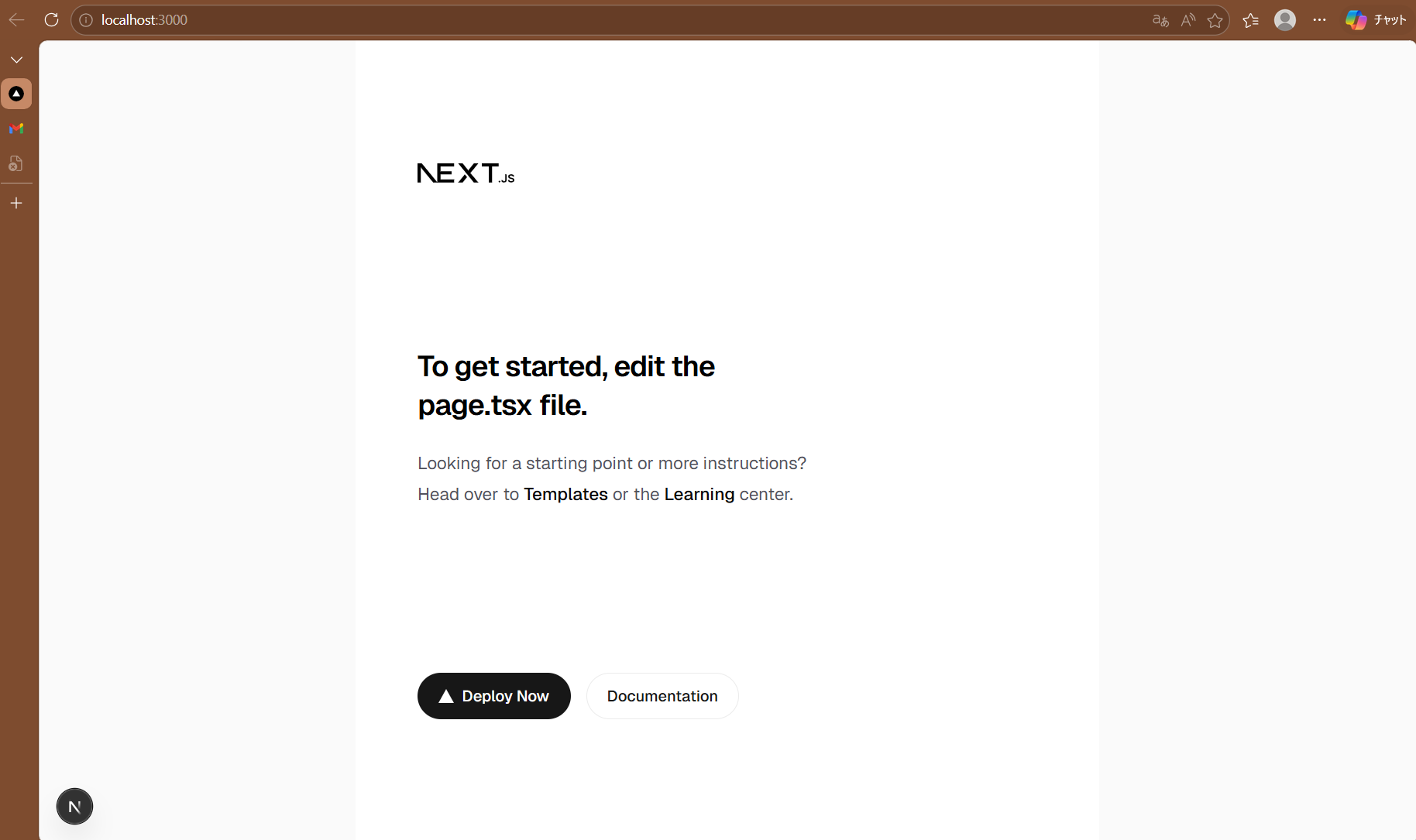Click the browser back arrow button

tap(16, 20)
